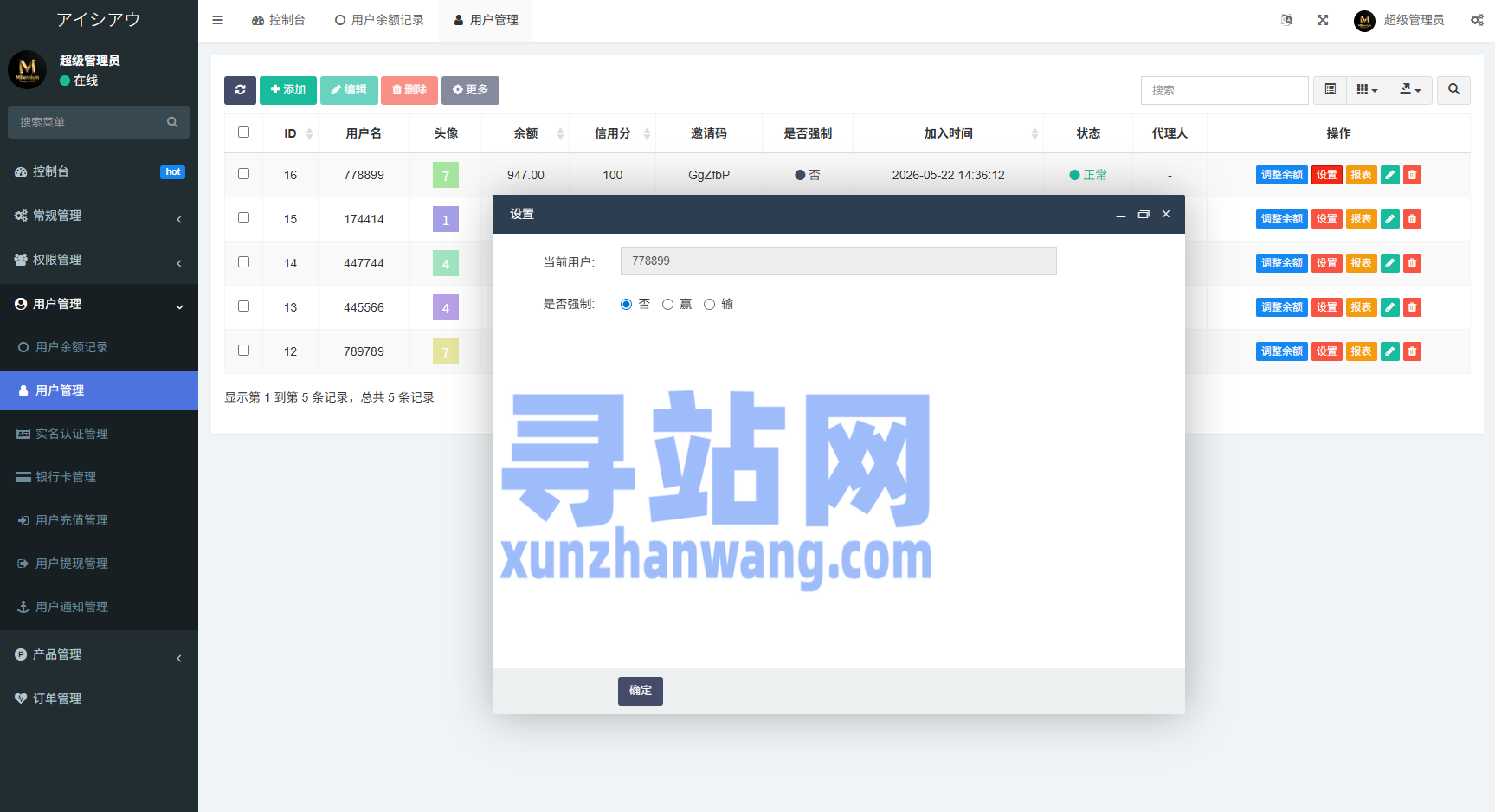Check the row checkbox for ID 13
This screenshot has width=1495, height=812.
pyautogui.click(x=243, y=306)
